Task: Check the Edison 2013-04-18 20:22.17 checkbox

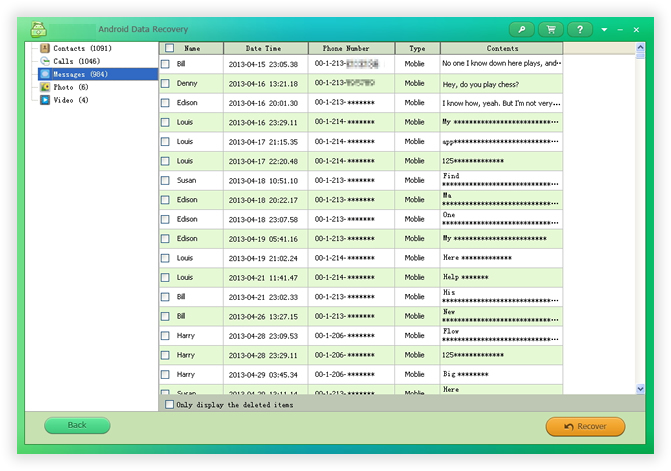Action: point(165,200)
